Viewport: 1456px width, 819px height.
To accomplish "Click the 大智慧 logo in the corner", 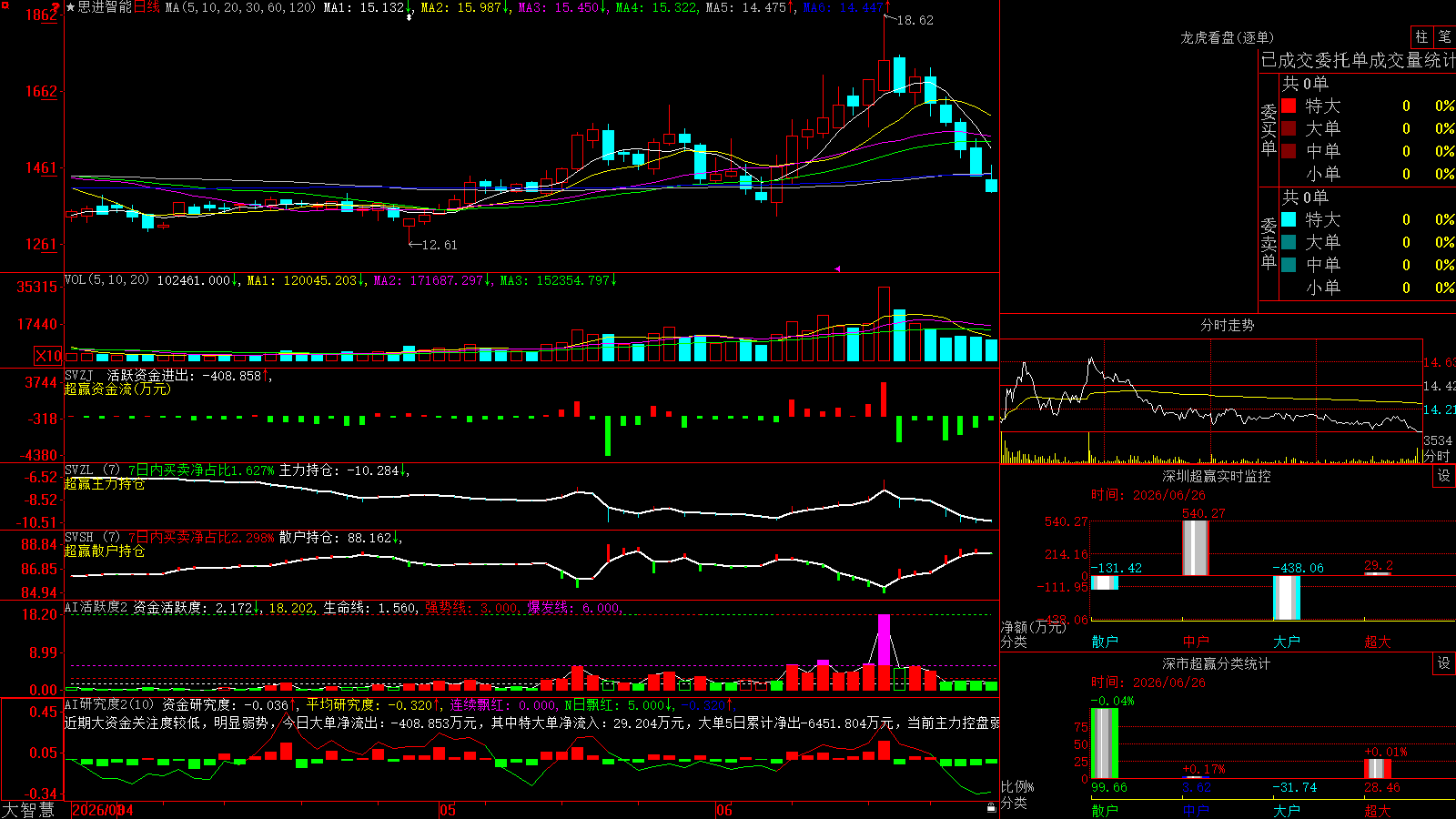I will pos(28,810).
